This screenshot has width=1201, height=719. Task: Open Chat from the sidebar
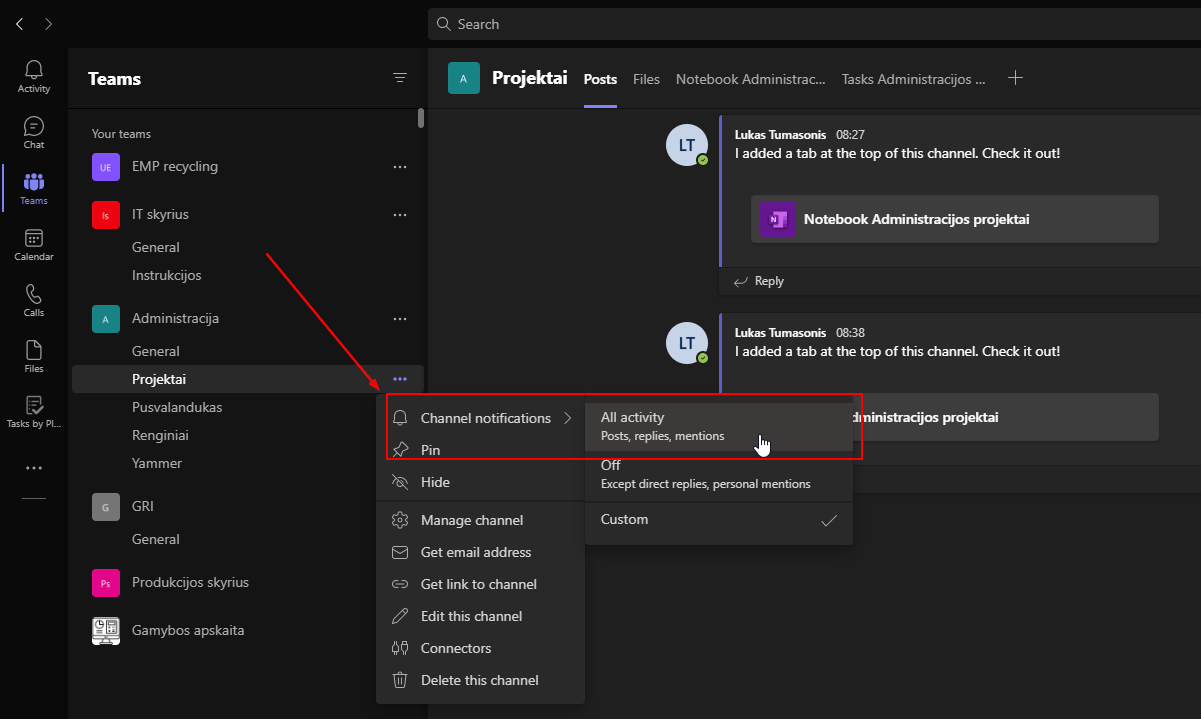[x=34, y=132]
